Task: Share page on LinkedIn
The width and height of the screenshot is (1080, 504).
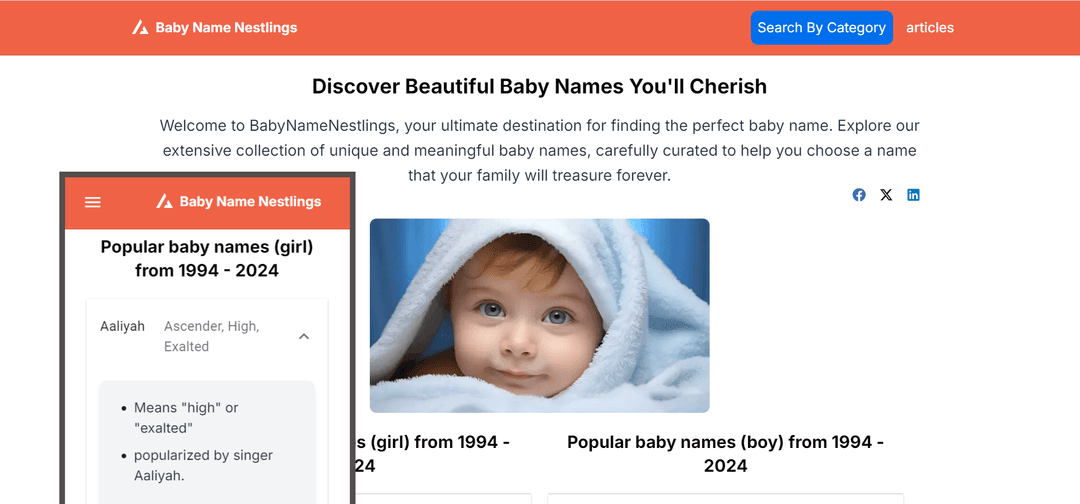Action: pyautogui.click(x=913, y=195)
